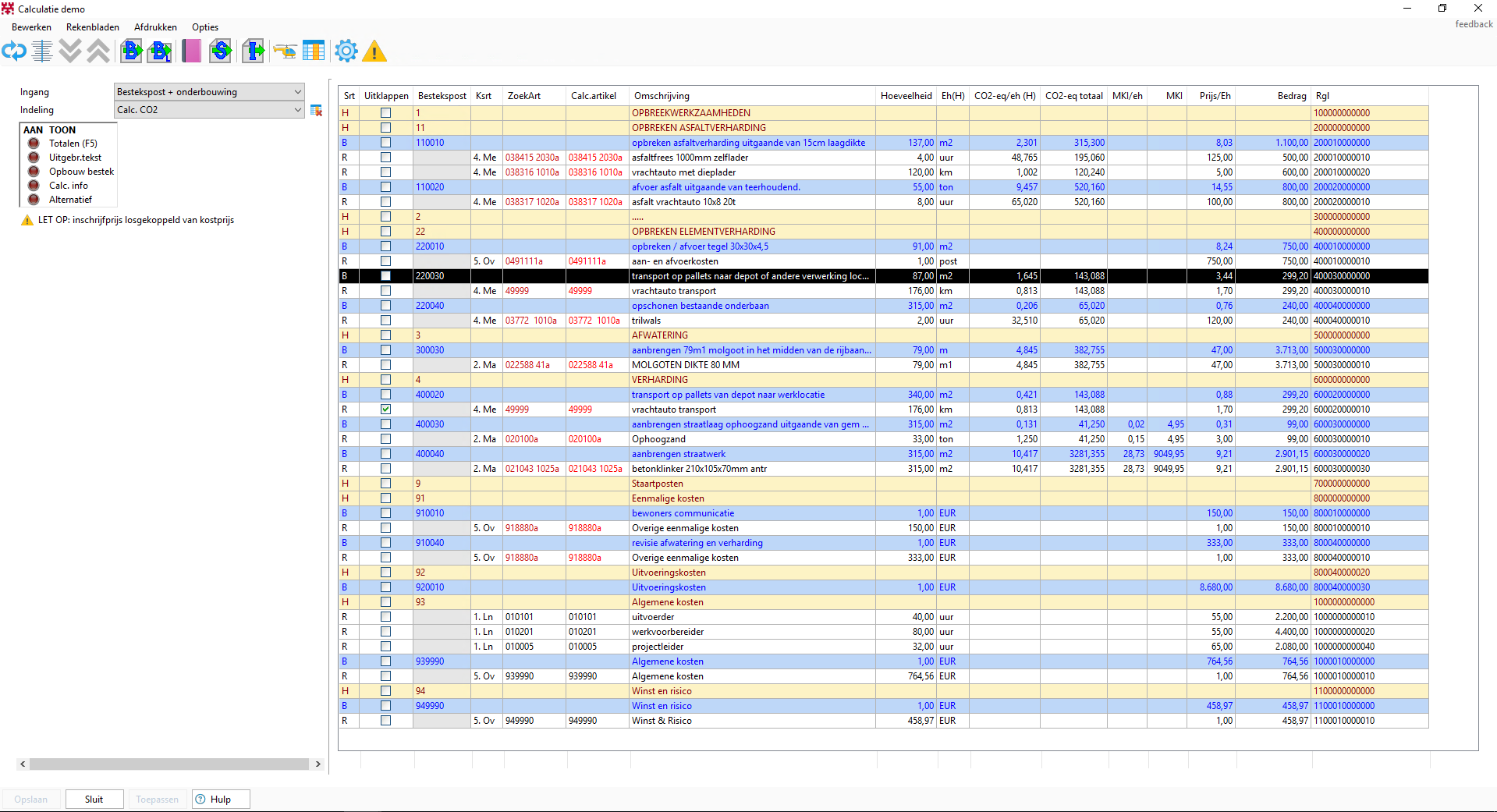Click the 'revisie afwatering en verharding' cell

pyautogui.click(x=752, y=543)
